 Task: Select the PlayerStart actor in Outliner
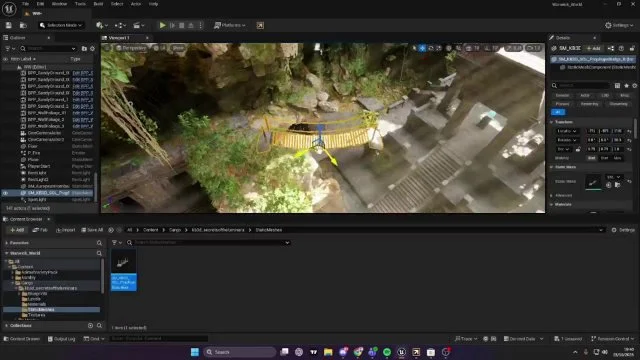pyautogui.click(x=39, y=166)
